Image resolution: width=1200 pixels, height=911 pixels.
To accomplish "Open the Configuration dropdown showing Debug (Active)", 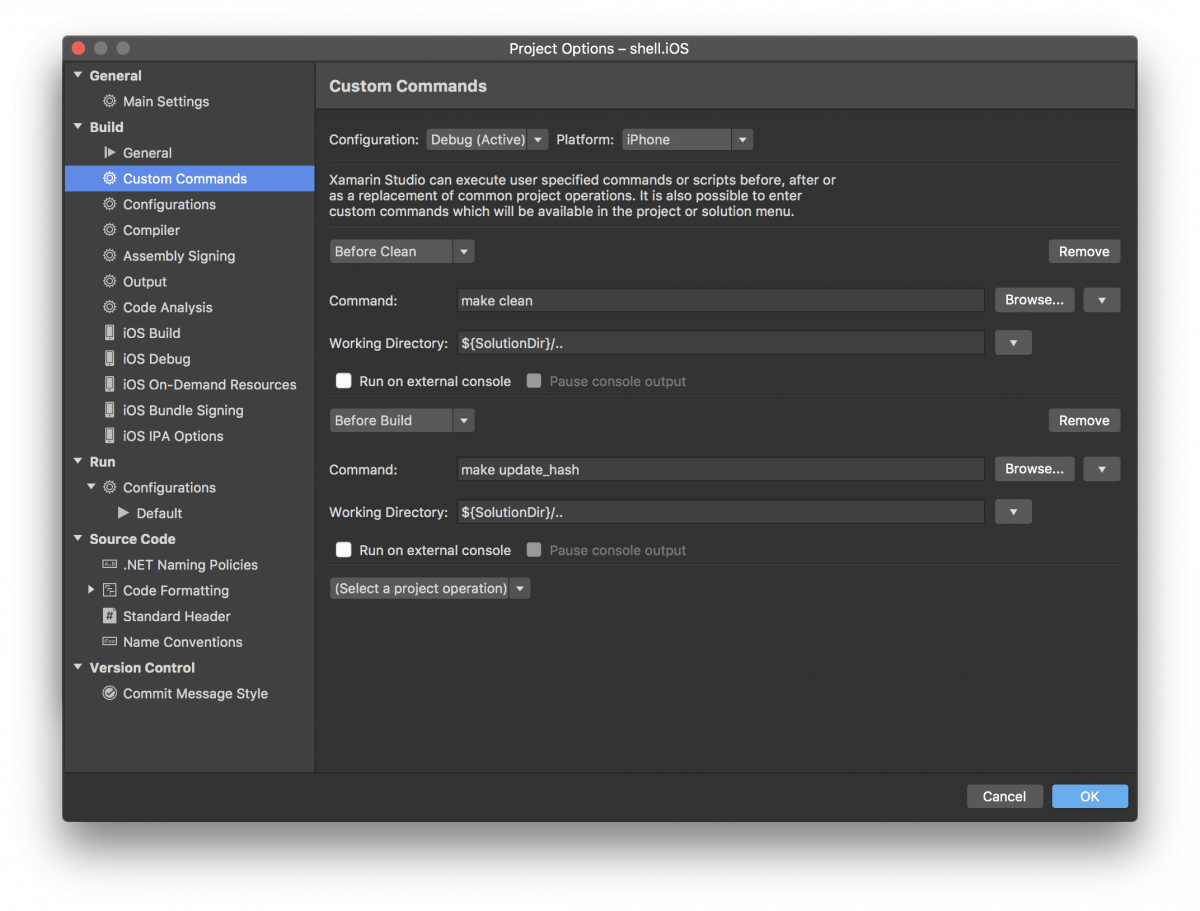I will pyautogui.click(x=487, y=139).
